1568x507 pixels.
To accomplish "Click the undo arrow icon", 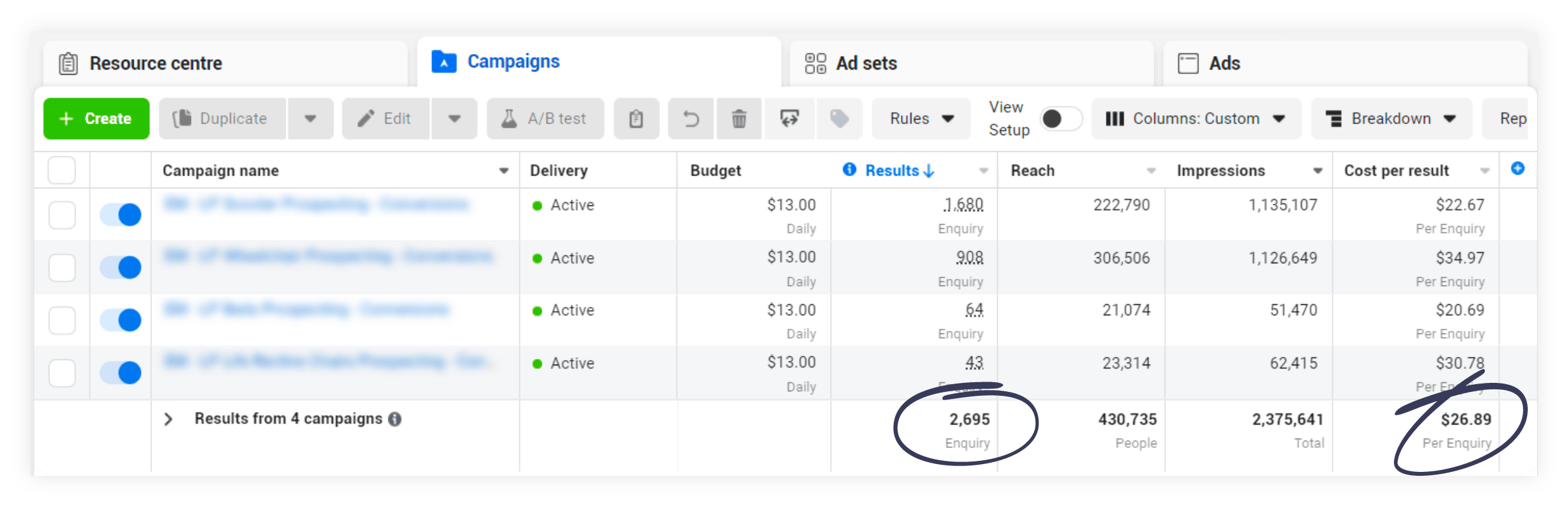I will point(691,119).
